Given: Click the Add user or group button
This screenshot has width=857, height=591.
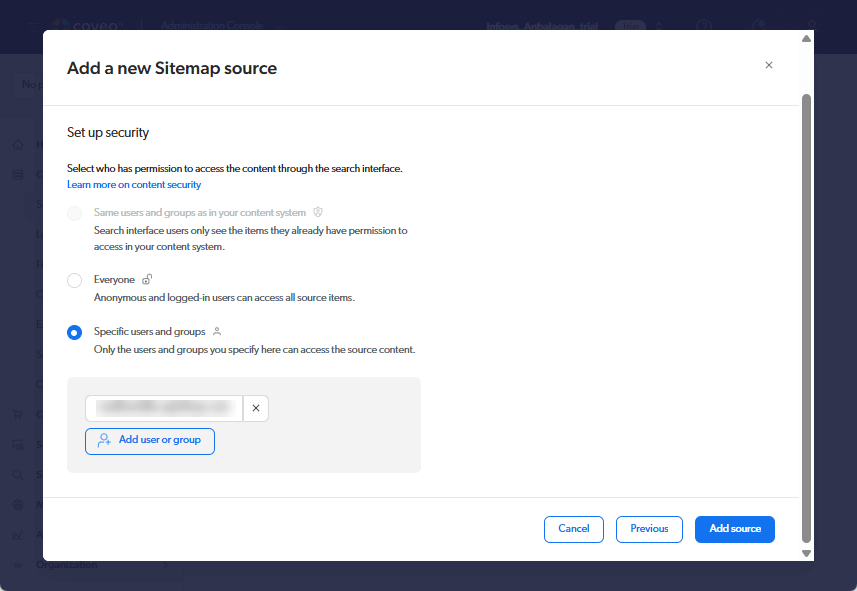Looking at the screenshot, I should click(150, 441).
